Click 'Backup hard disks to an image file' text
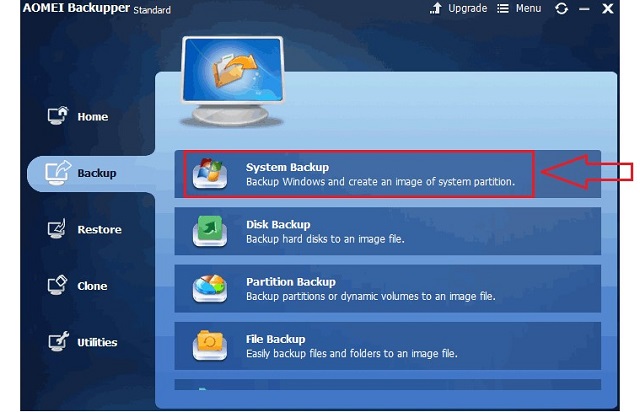The height and width of the screenshot is (412, 640). pos(325,239)
